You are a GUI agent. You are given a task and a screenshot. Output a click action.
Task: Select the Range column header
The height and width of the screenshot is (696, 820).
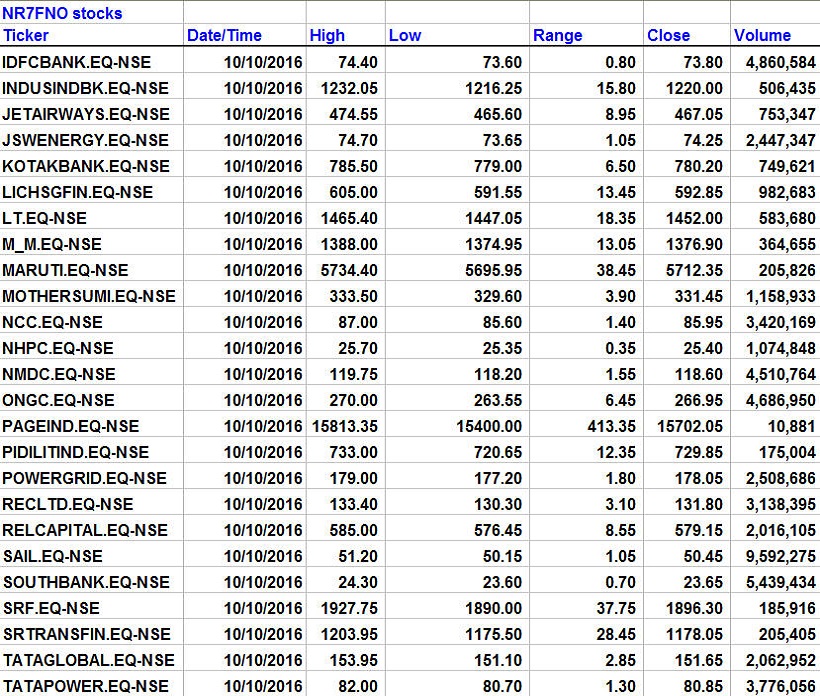pos(557,36)
